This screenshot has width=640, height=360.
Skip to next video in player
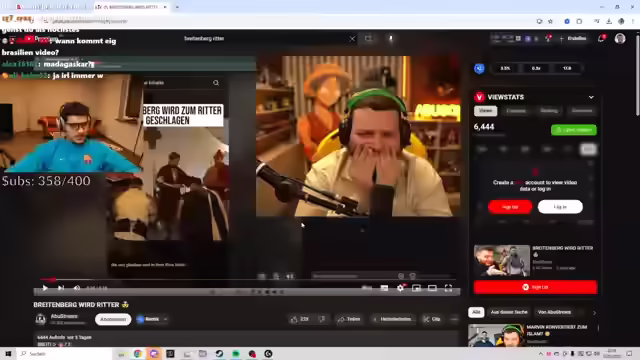pos(61,288)
